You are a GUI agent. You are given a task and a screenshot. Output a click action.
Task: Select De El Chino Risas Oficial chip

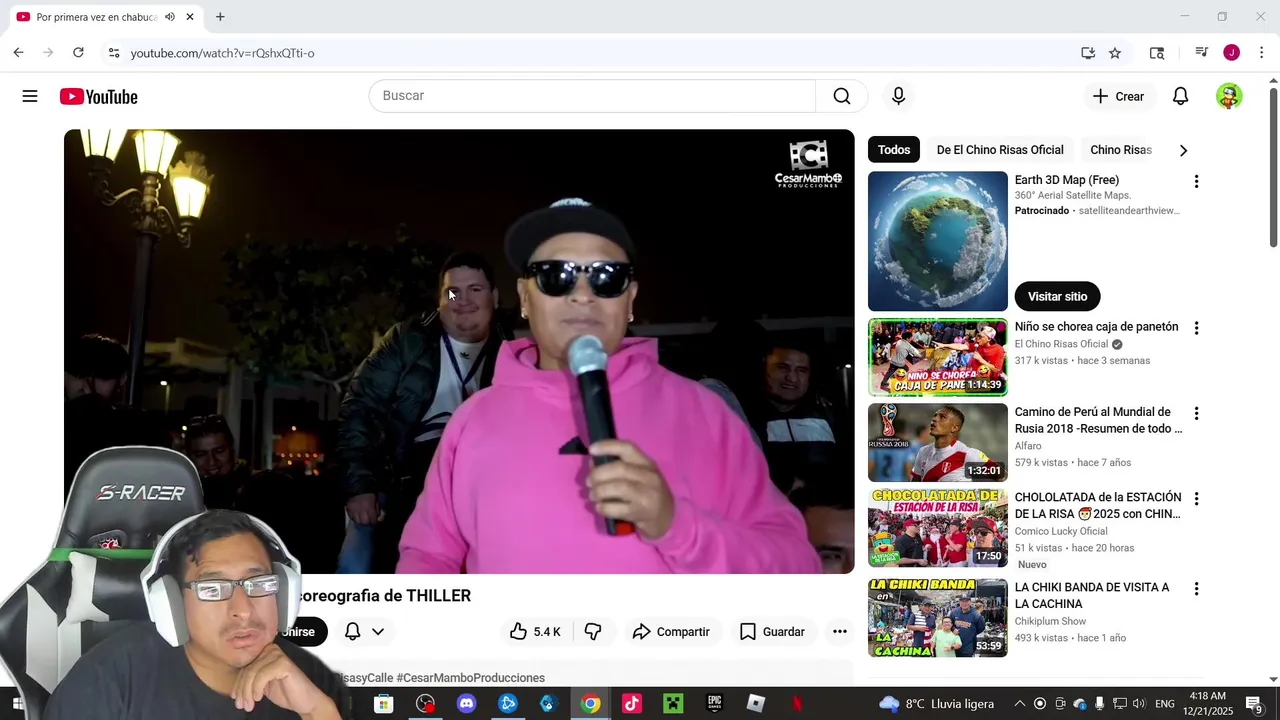[1000, 150]
